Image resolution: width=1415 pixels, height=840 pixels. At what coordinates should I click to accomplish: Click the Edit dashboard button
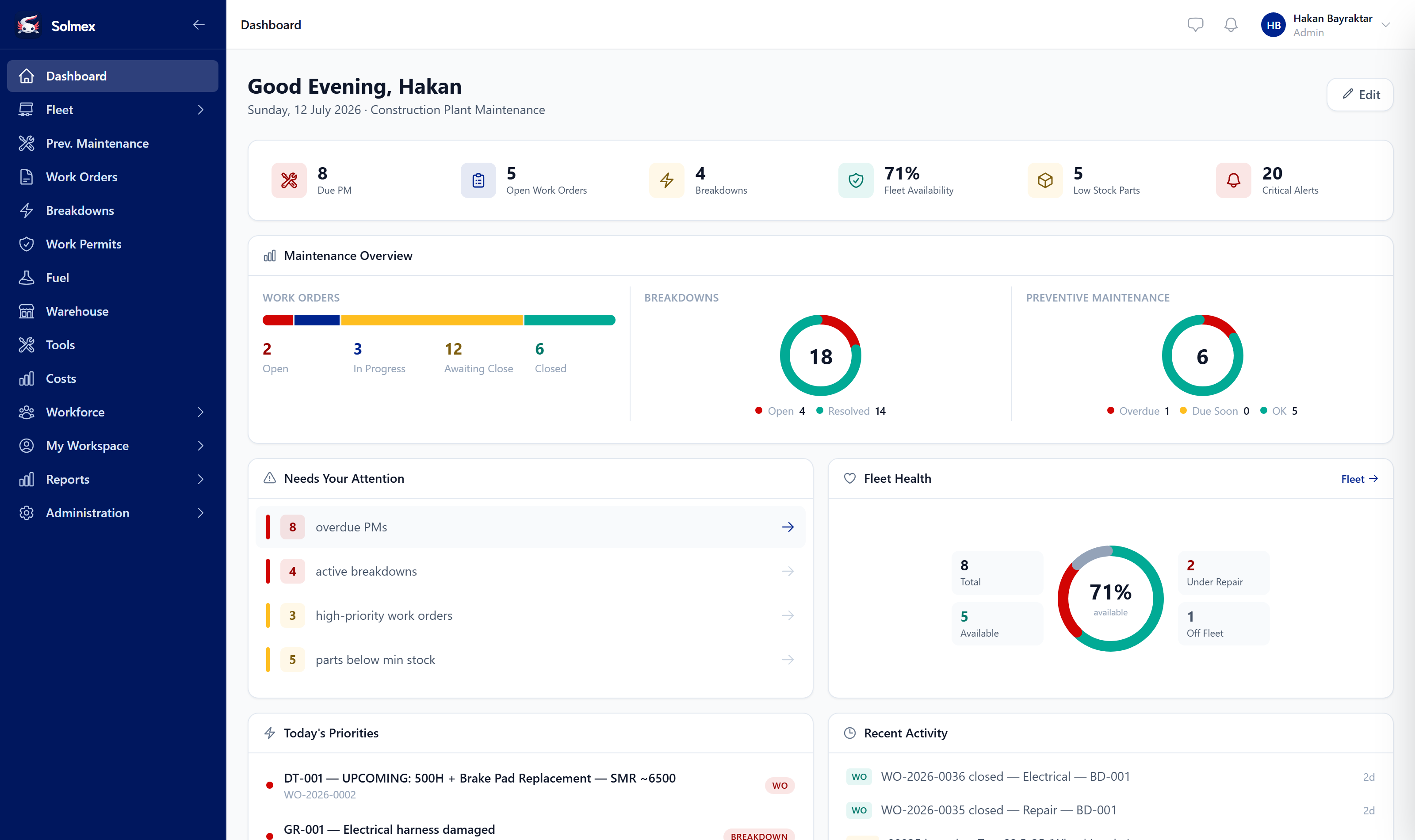(1360, 95)
